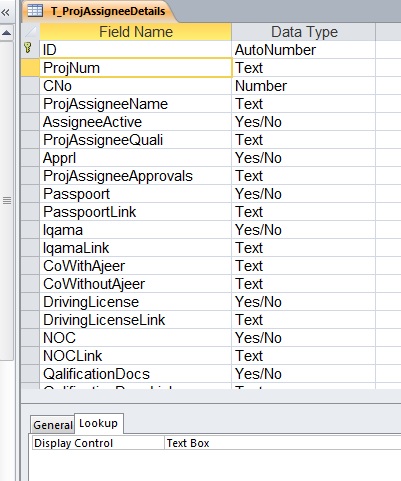
Task: Click the navigation pane grip handle
Action: [x=7, y=201]
